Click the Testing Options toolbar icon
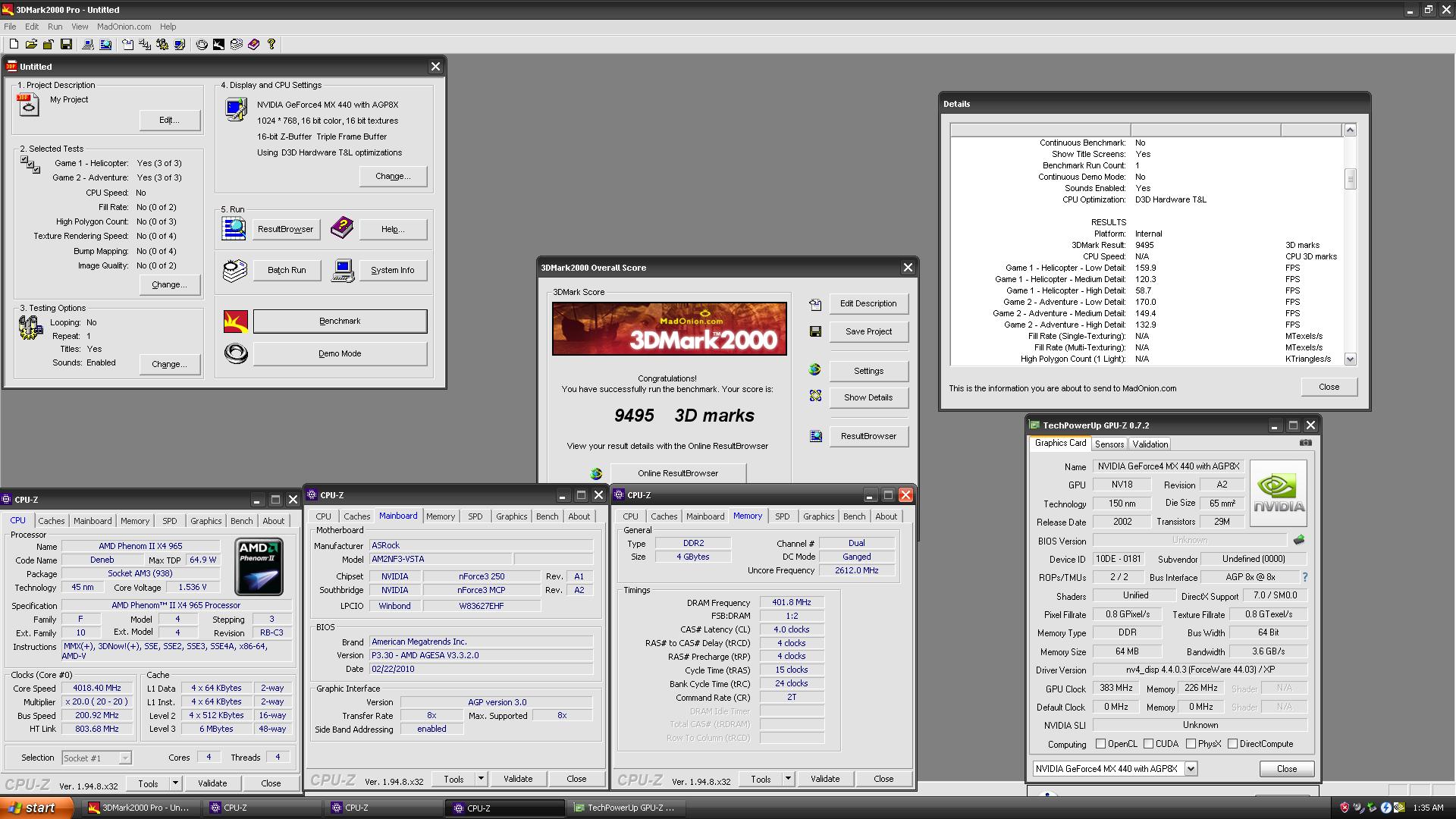 pos(162,44)
